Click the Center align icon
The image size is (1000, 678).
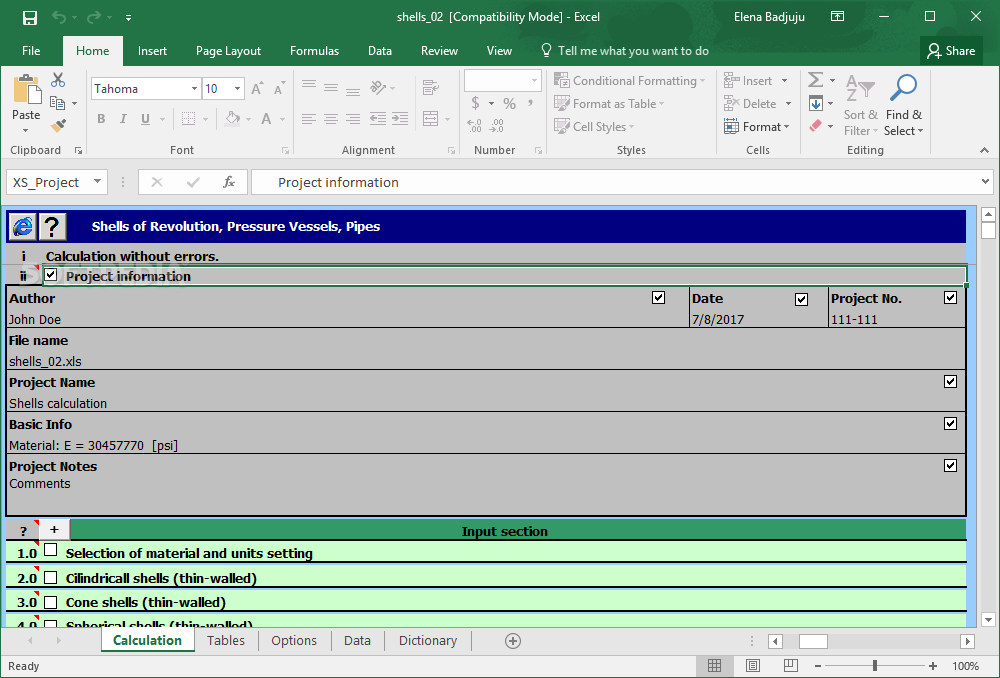click(330, 119)
